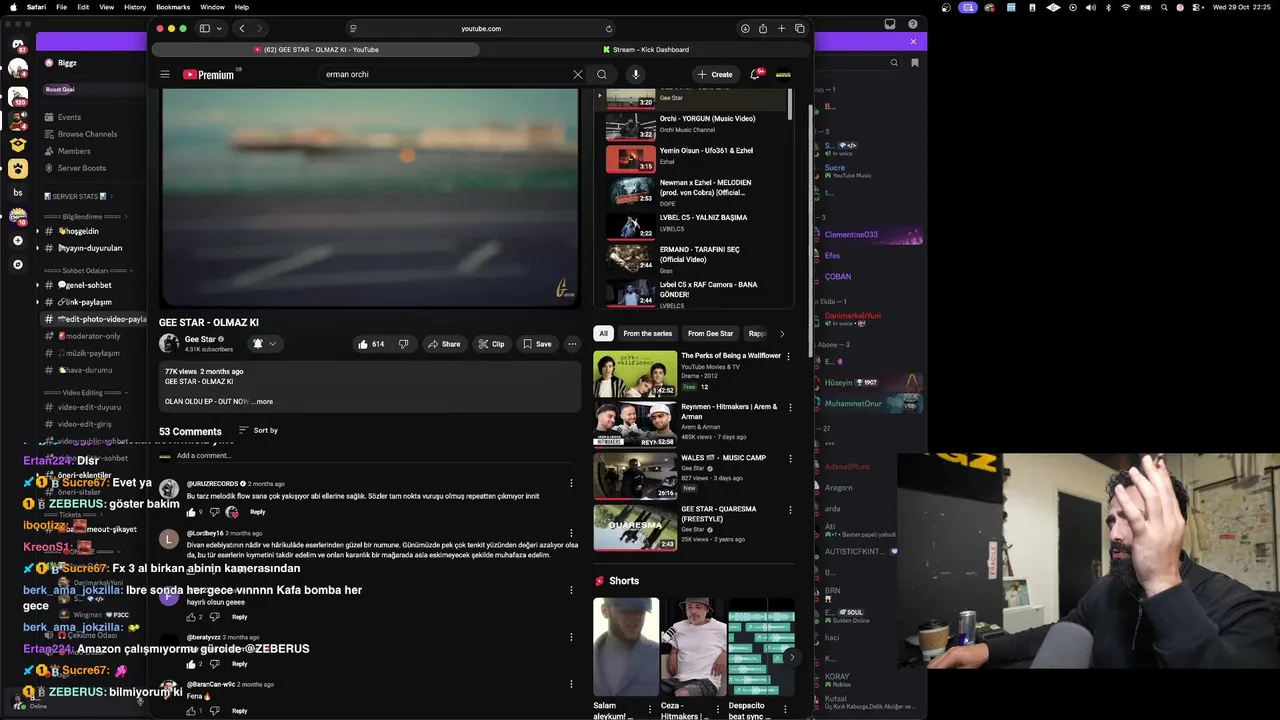Open Discord direct messages home icon
The image size is (1280, 720).
point(18,45)
